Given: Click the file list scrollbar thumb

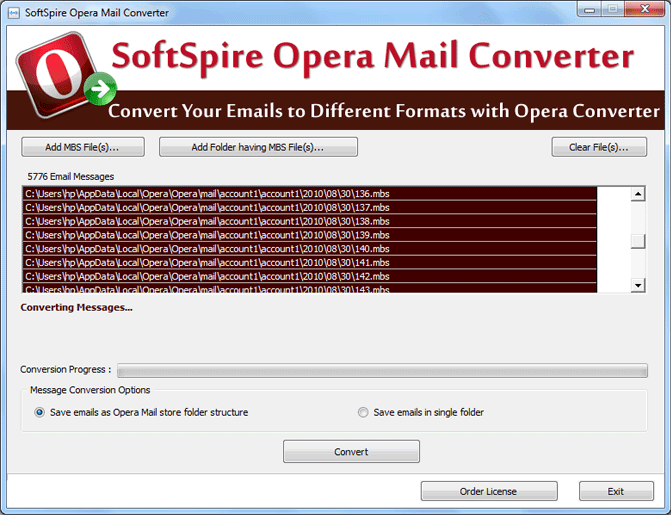Looking at the screenshot, I should [638, 241].
